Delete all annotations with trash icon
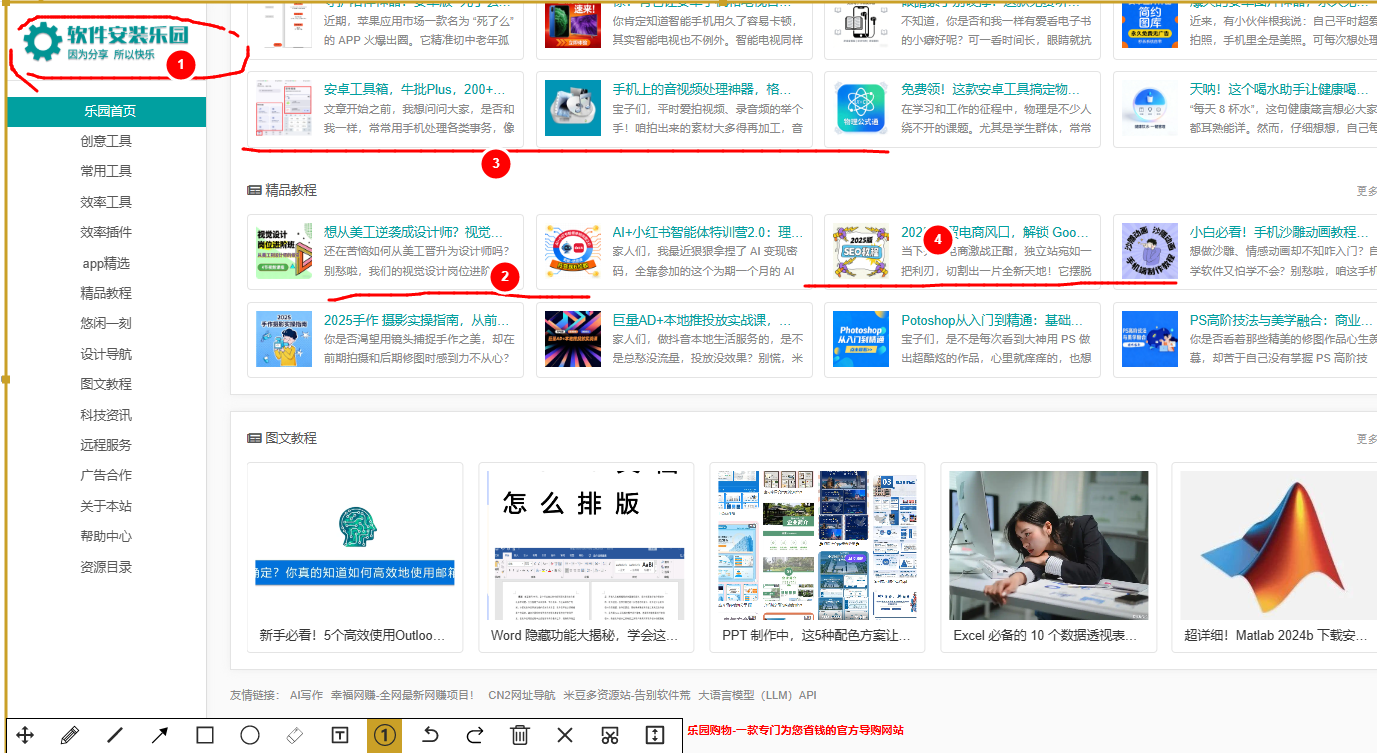 (520, 736)
